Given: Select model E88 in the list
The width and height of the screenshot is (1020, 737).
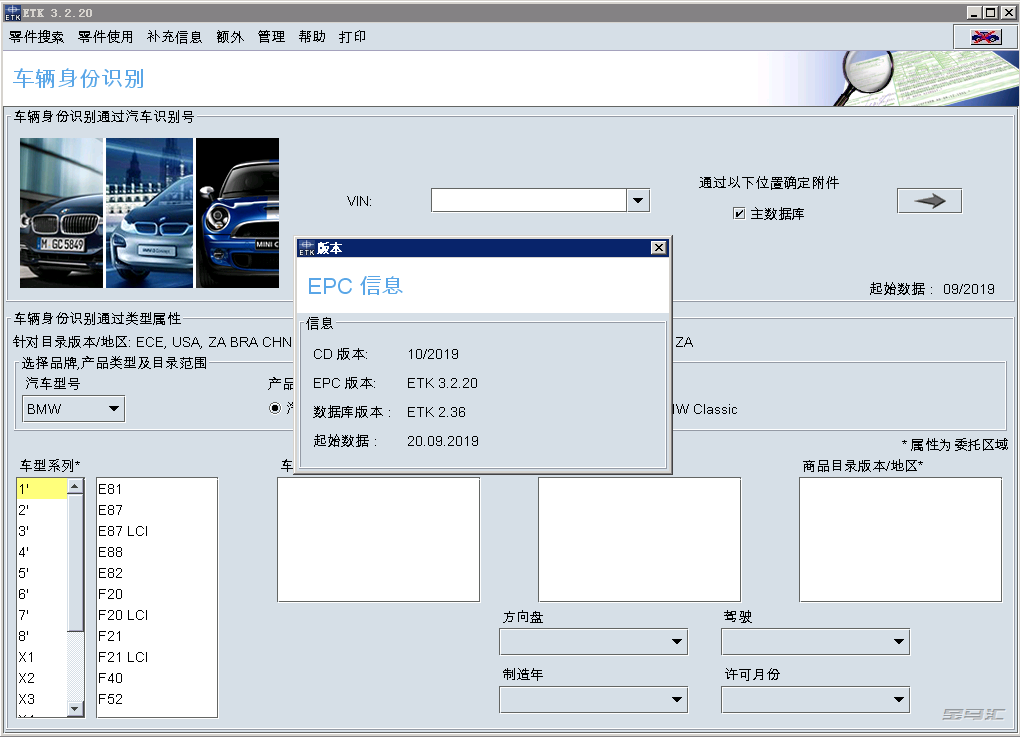Looking at the screenshot, I should (x=157, y=552).
